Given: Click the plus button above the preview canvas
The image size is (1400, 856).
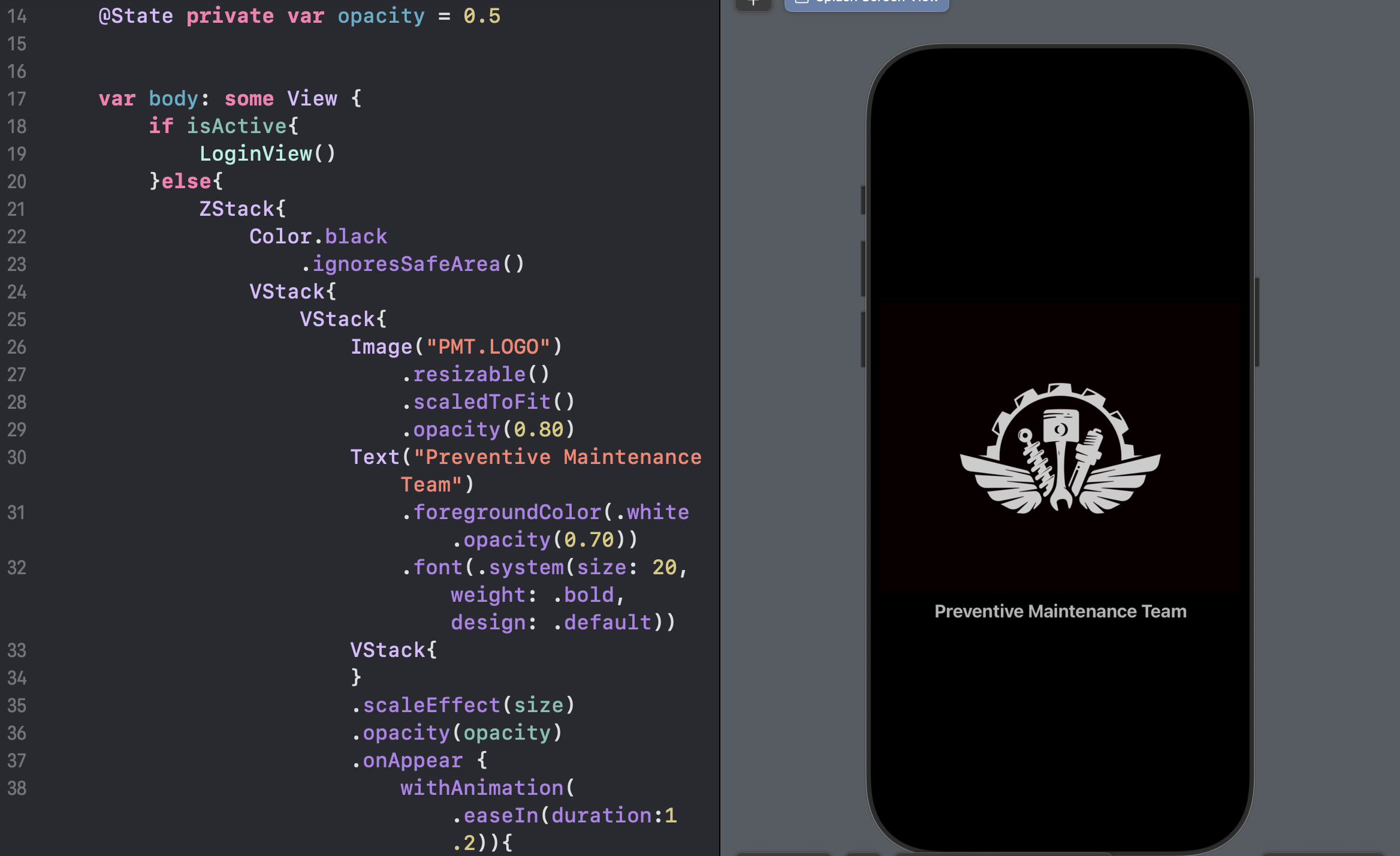Looking at the screenshot, I should [x=753, y=4].
